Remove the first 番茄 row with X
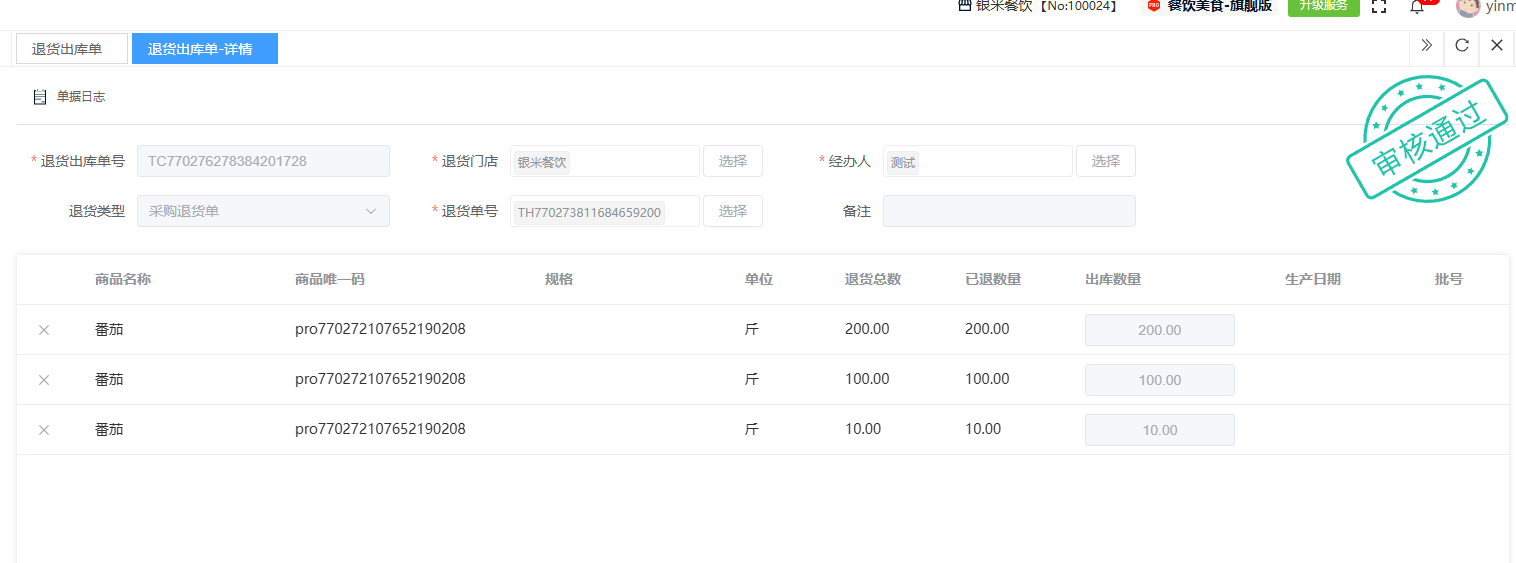The height and width of the screenshot is (563, 1516). coord(44,330)
